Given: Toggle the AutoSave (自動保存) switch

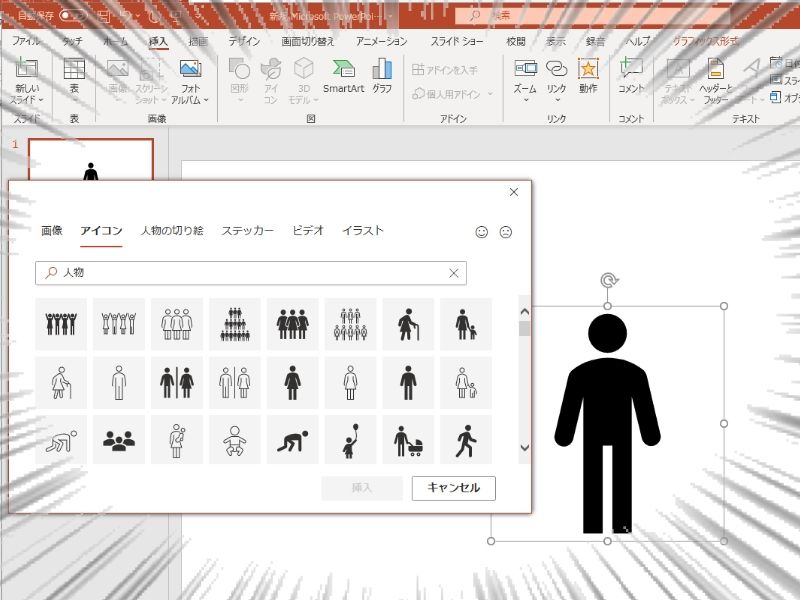Looking at the screenshot, I should click(x=72, y=15).
